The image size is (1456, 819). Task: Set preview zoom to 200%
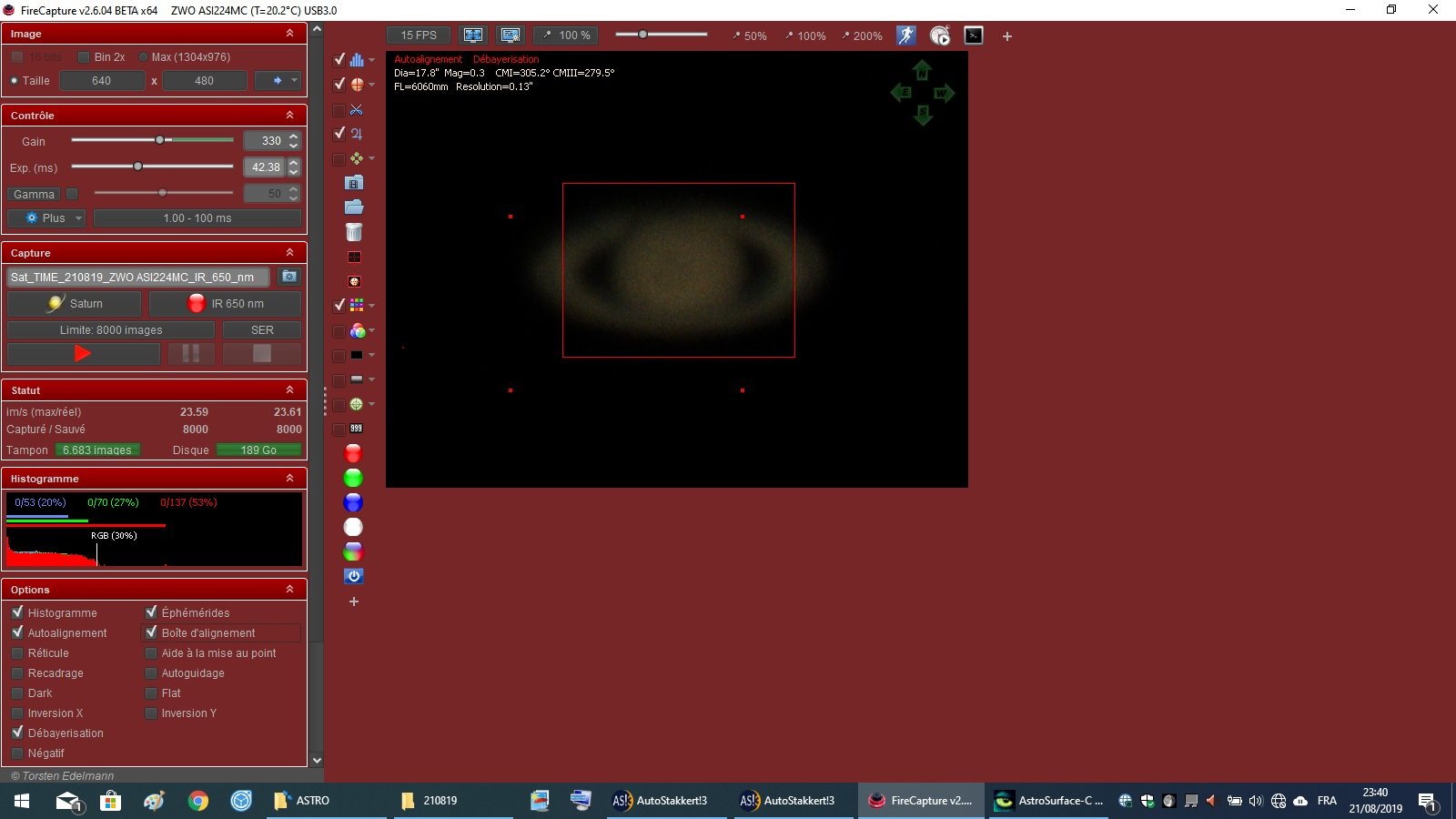point(861,35)
